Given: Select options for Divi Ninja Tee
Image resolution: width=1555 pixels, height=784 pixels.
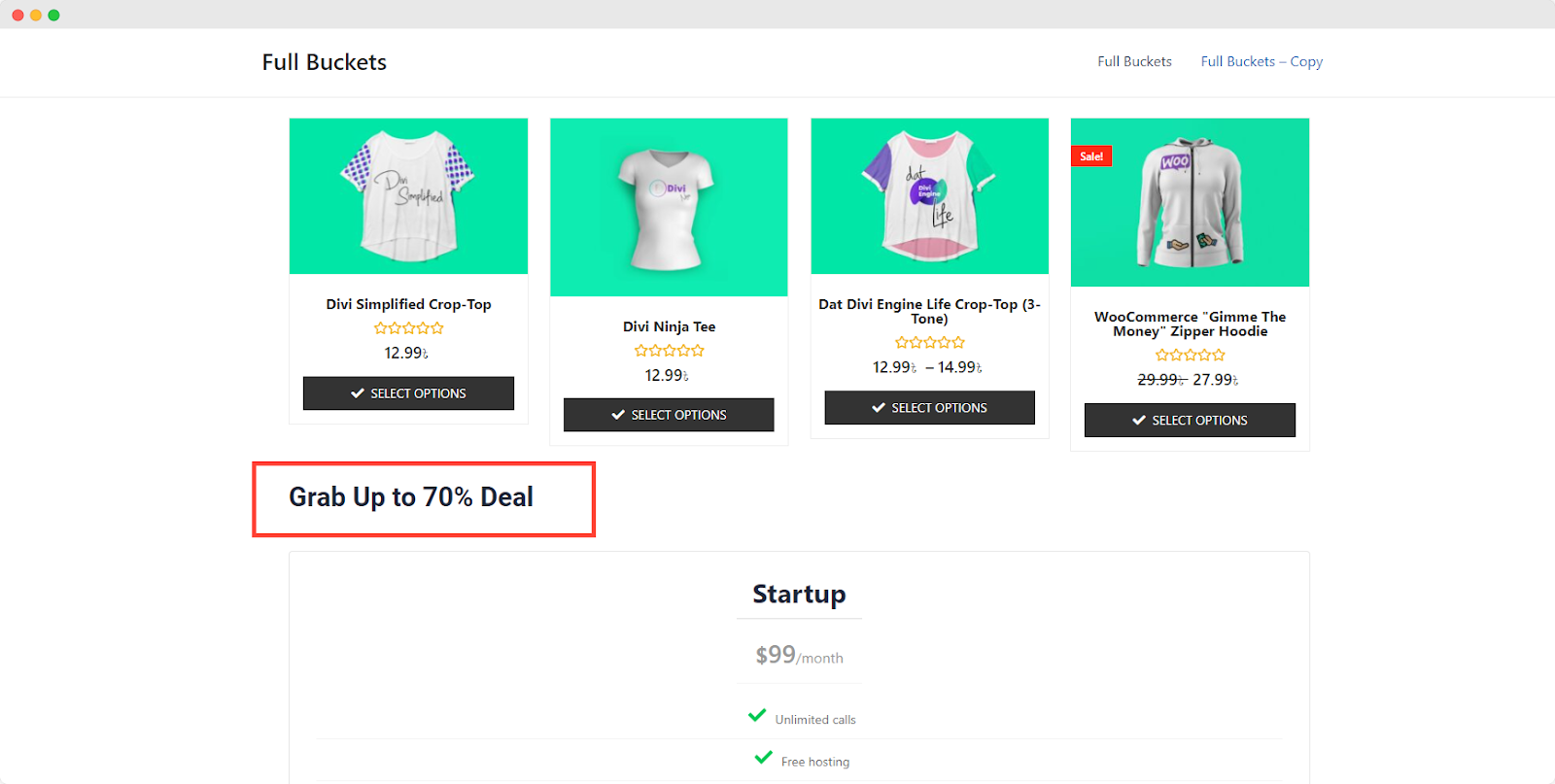Looking at the screenshot, I should pyautogui.click(x=669, y=415).
